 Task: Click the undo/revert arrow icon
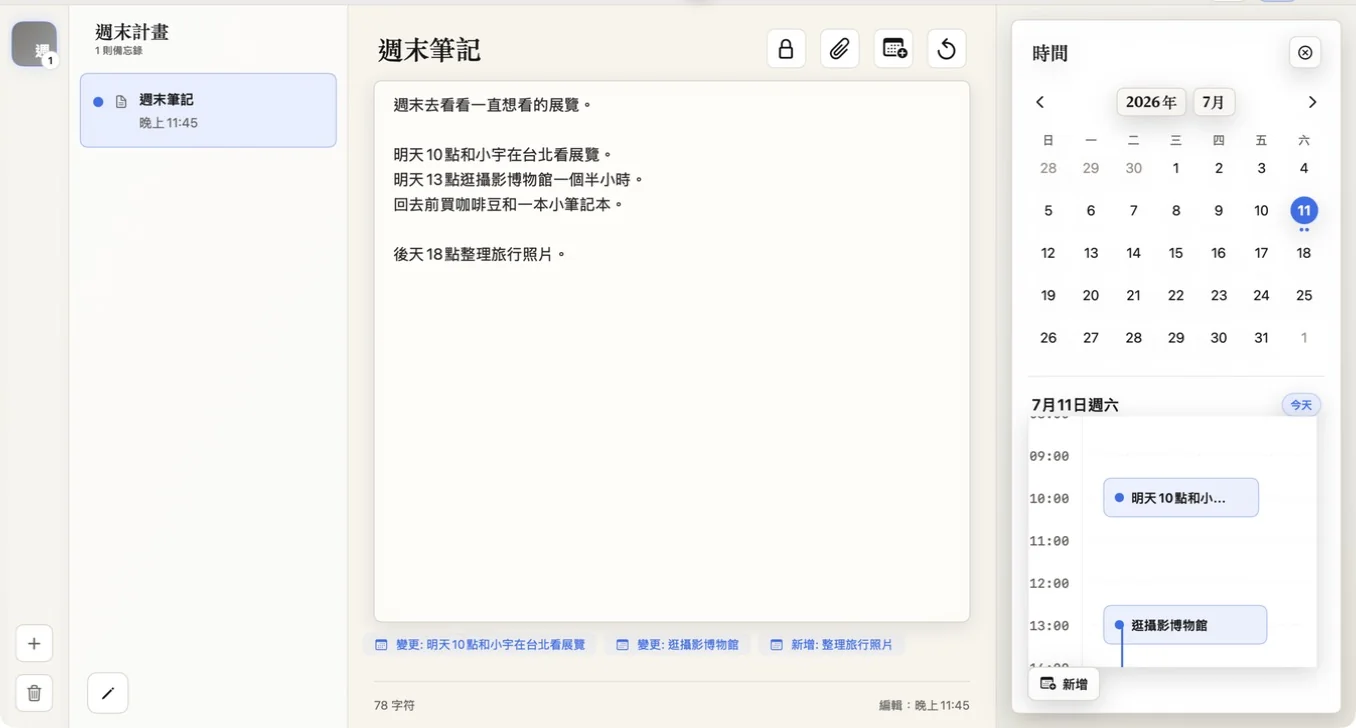(x=946, y=48)
